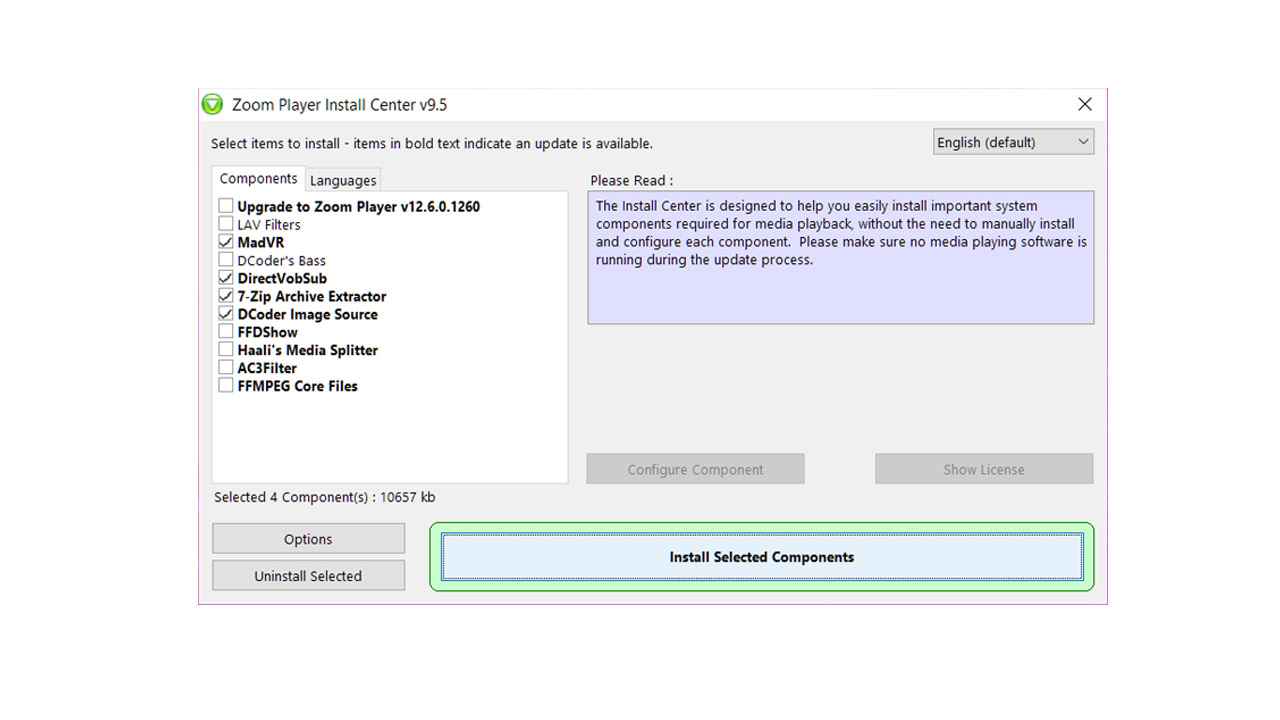The image size is (1280, 720).
Task: Select the MadVR list item text
Action: tap(261, 243)
